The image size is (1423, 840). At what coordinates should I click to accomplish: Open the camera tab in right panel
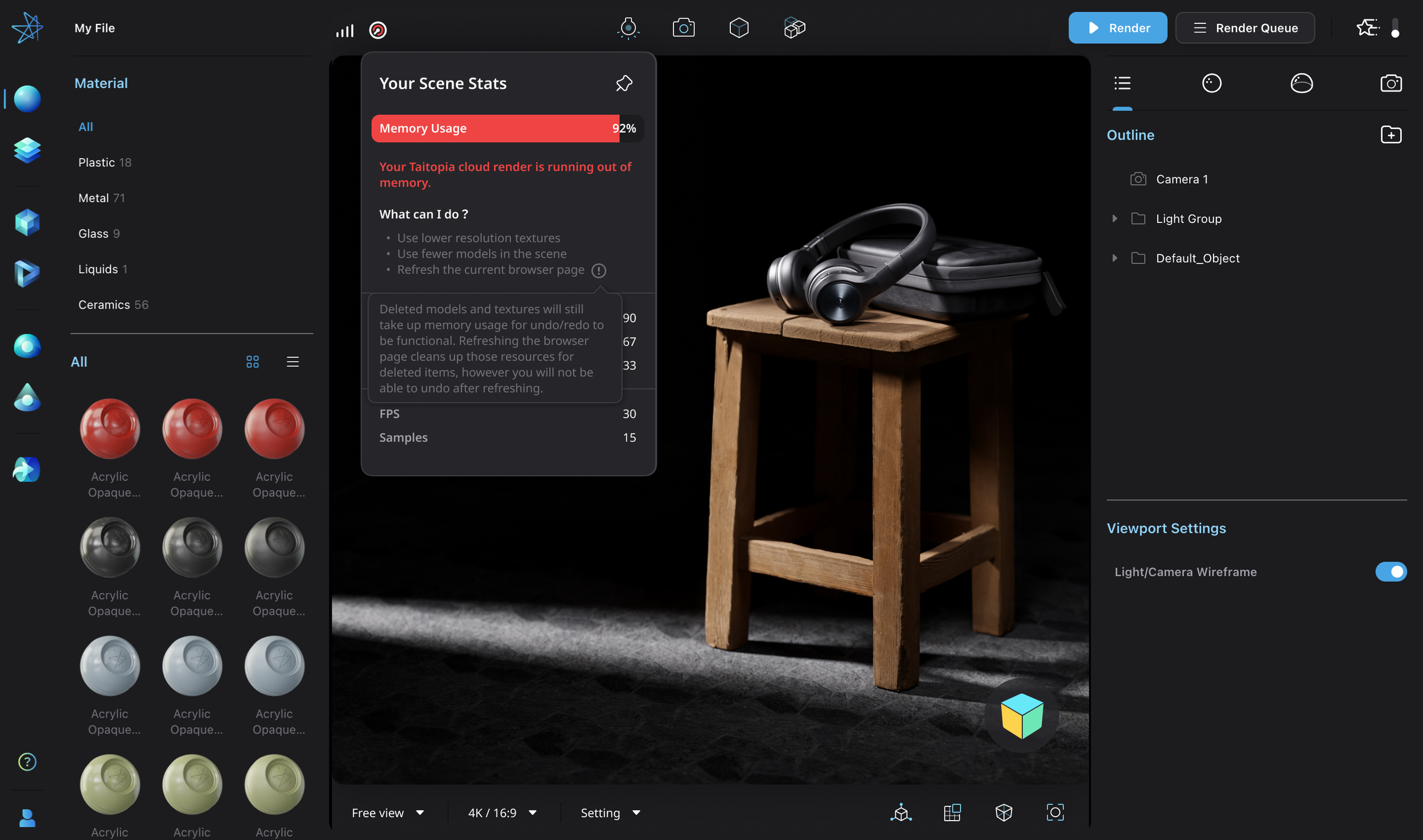(1391, 84)
